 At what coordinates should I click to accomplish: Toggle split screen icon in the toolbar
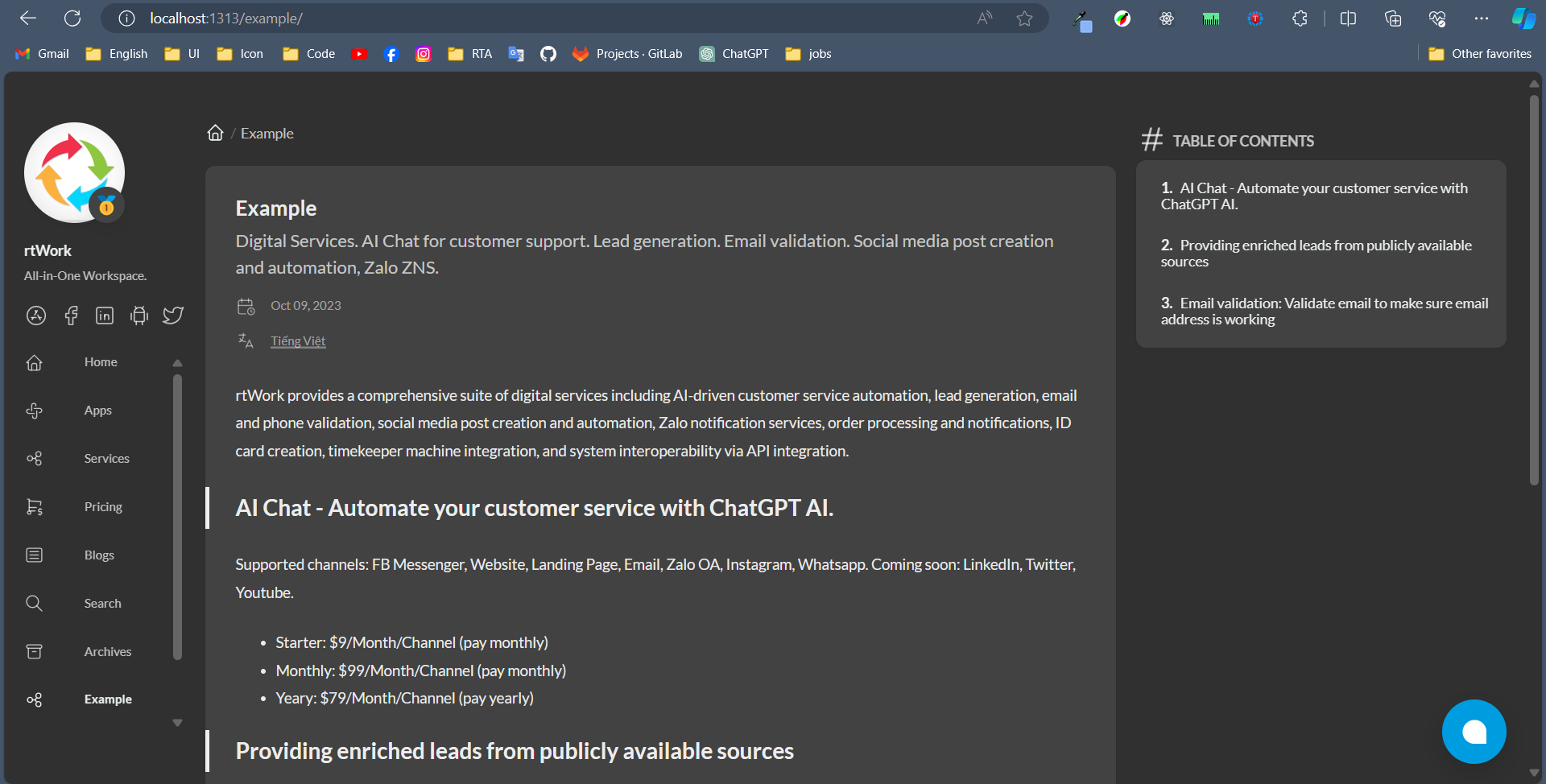[x=1348, y=19]
